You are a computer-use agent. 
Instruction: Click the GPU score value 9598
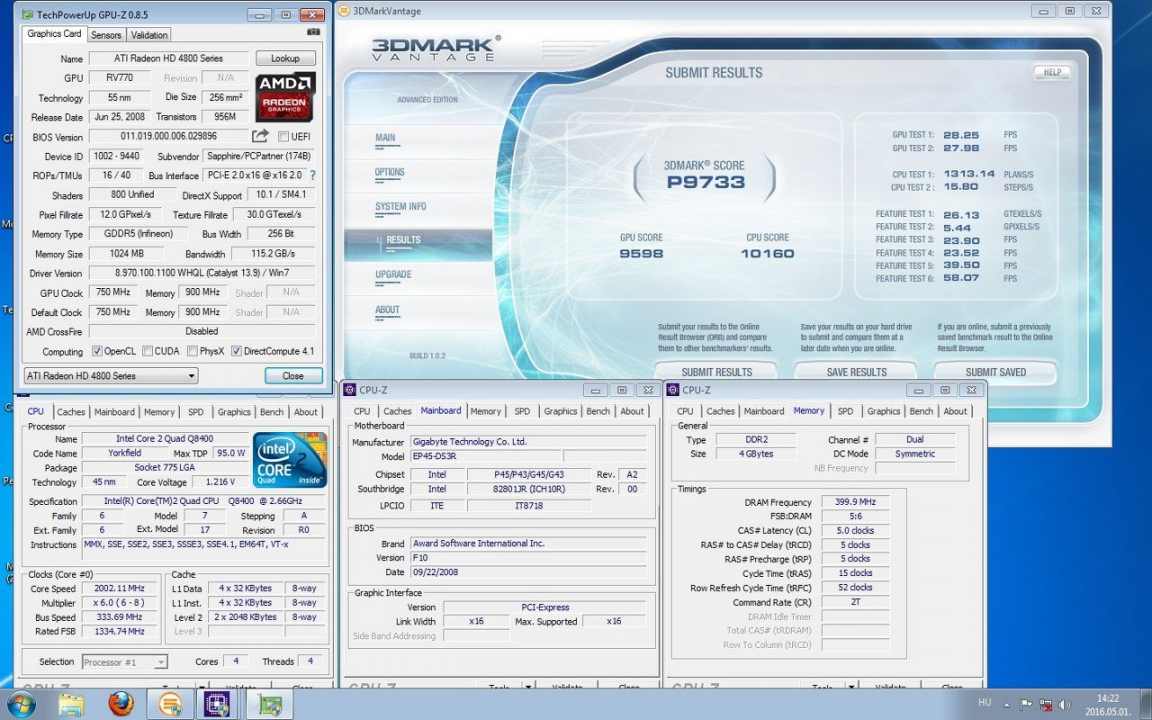click(641, 253)
